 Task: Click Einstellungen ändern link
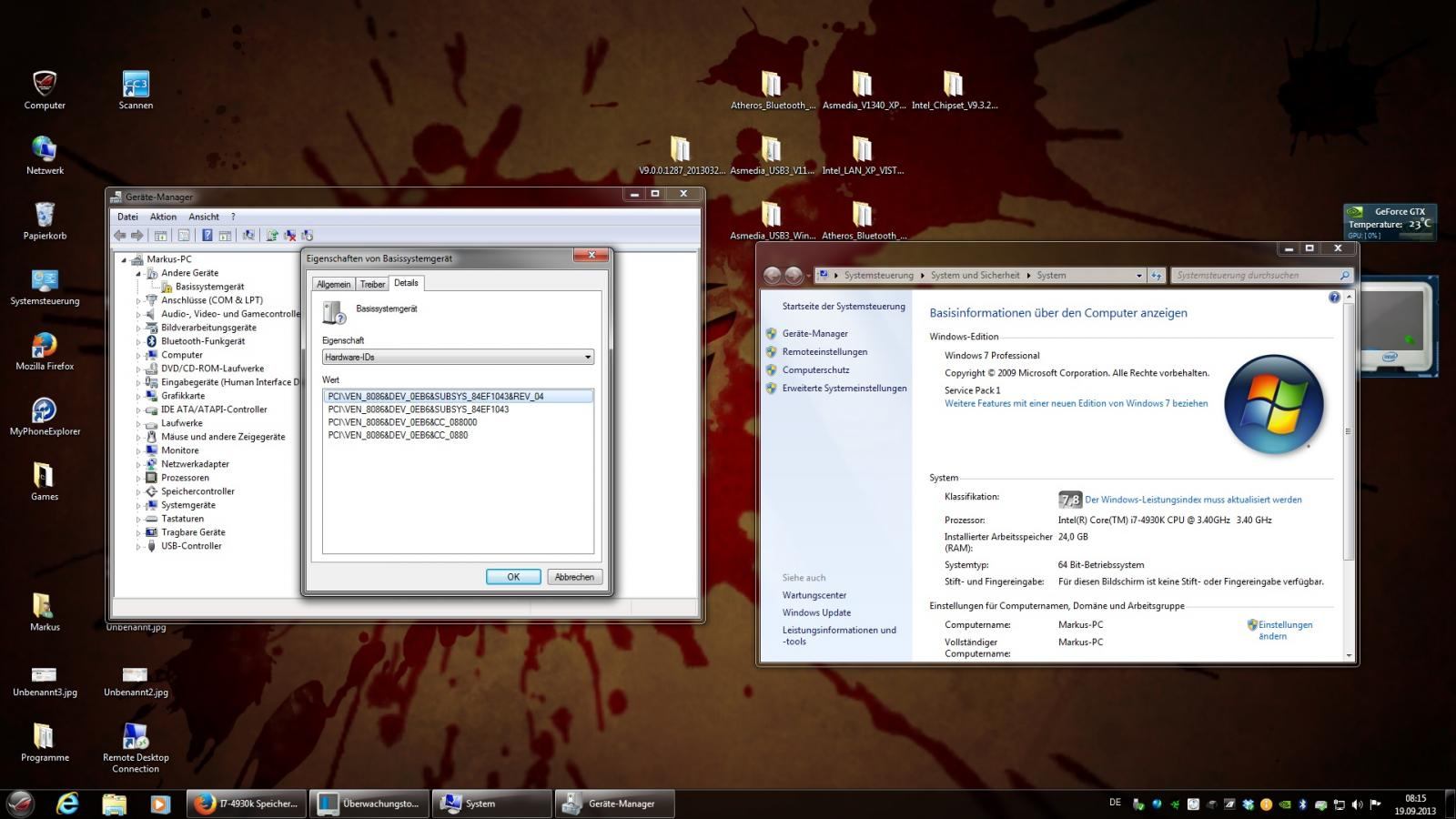click(1285, 631)
